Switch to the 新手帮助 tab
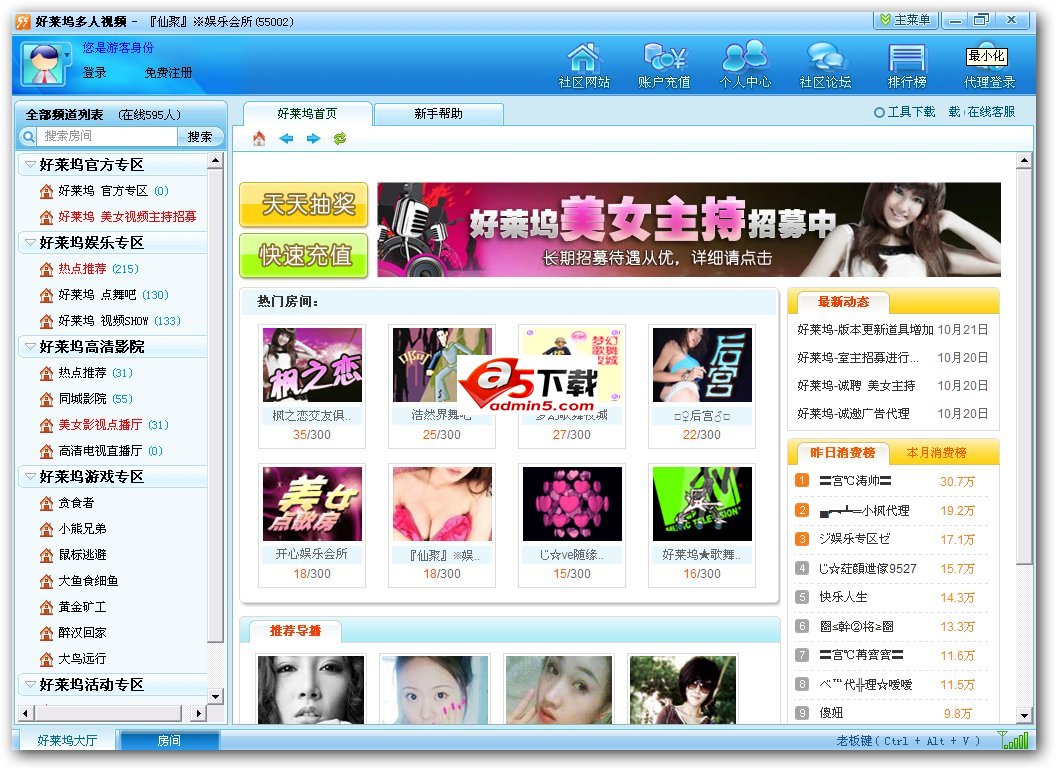 tap(438, 114)
